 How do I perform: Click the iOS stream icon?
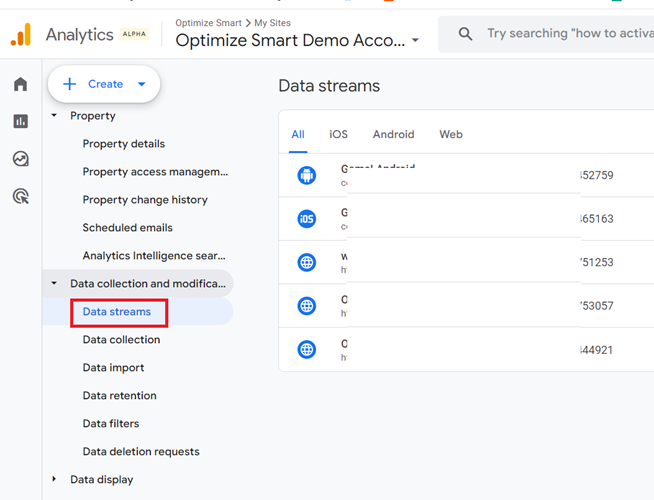307,219
